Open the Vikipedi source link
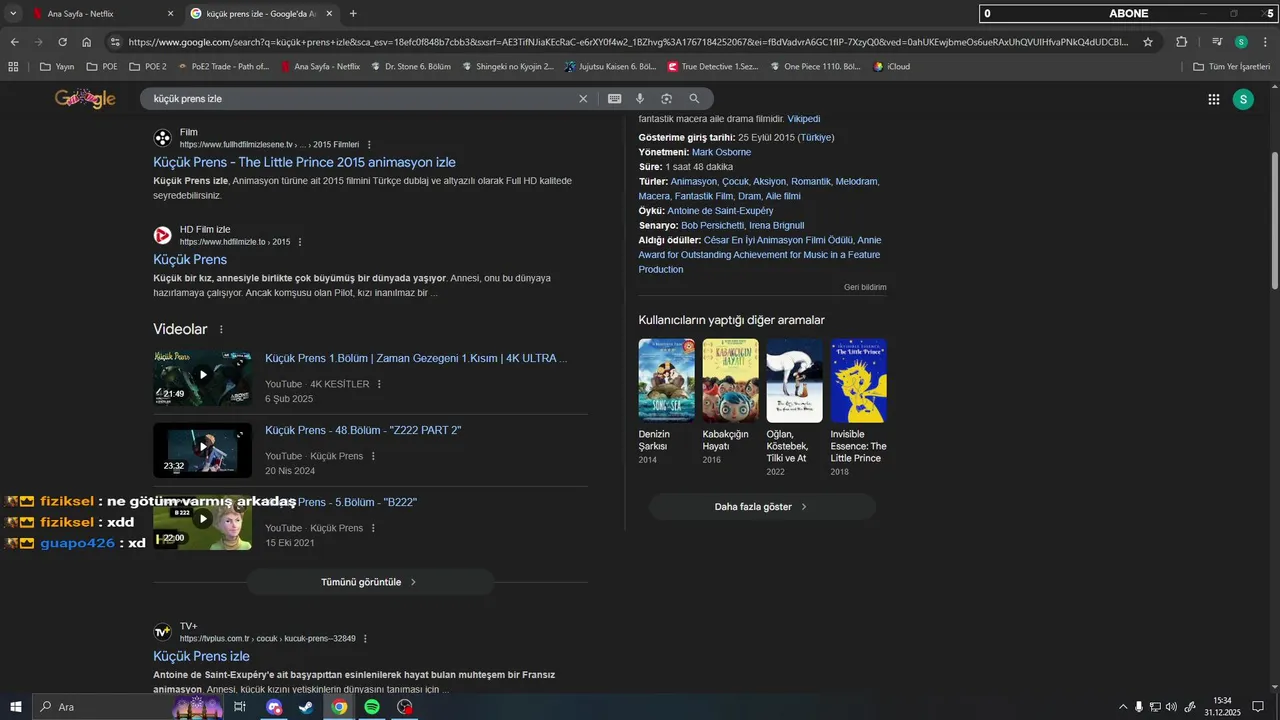1280x720 pixels. click(803, 119)
